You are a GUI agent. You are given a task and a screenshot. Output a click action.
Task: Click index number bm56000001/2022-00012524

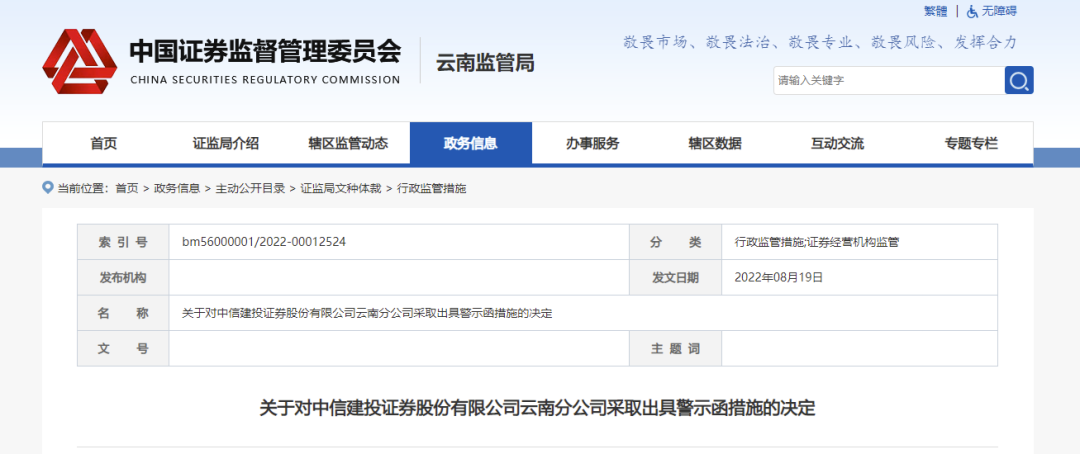coord(264,242)
